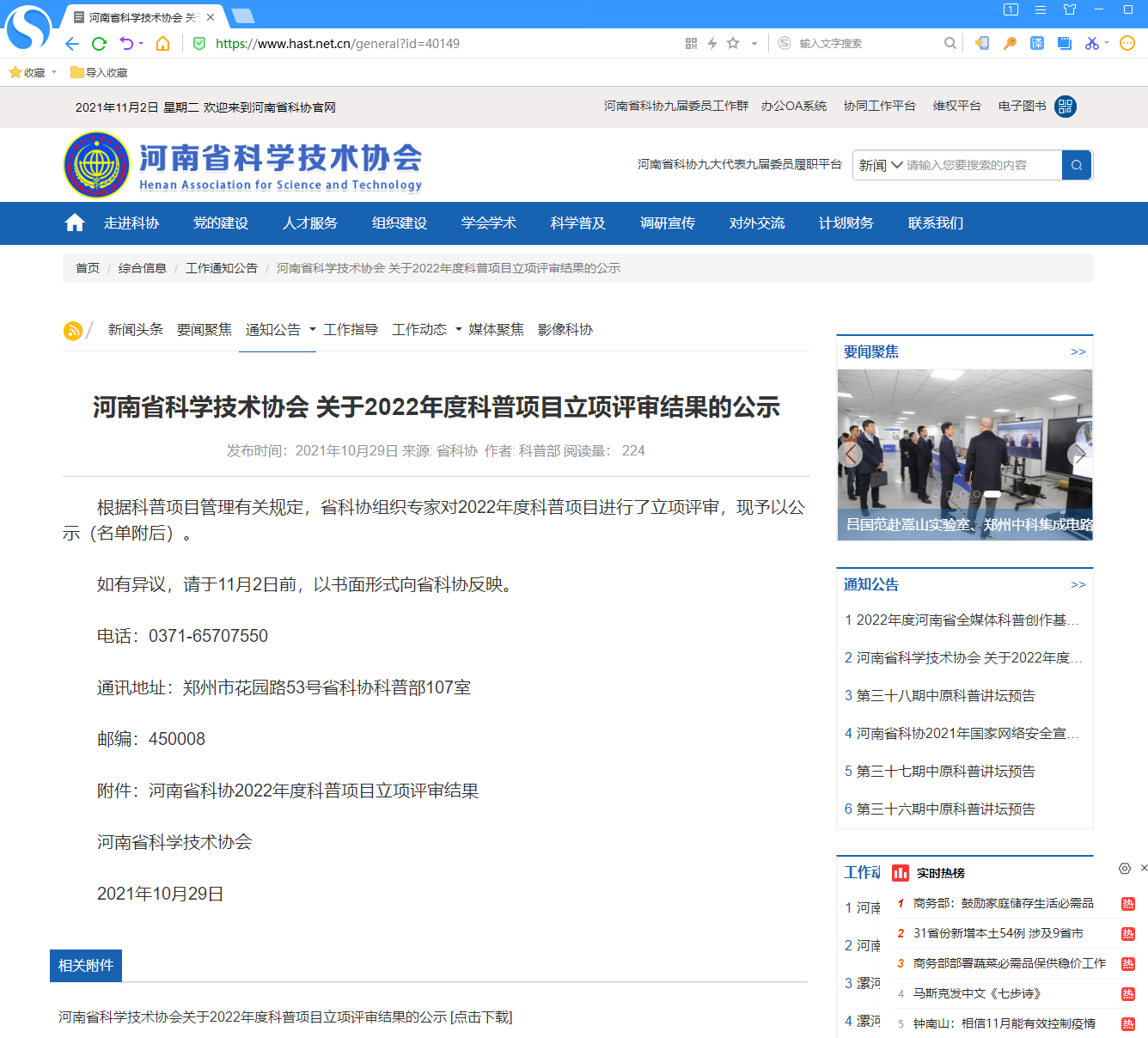Click the blue site search magnifier button
The image size is (1148, 1038).
[x=1077, y=165]
